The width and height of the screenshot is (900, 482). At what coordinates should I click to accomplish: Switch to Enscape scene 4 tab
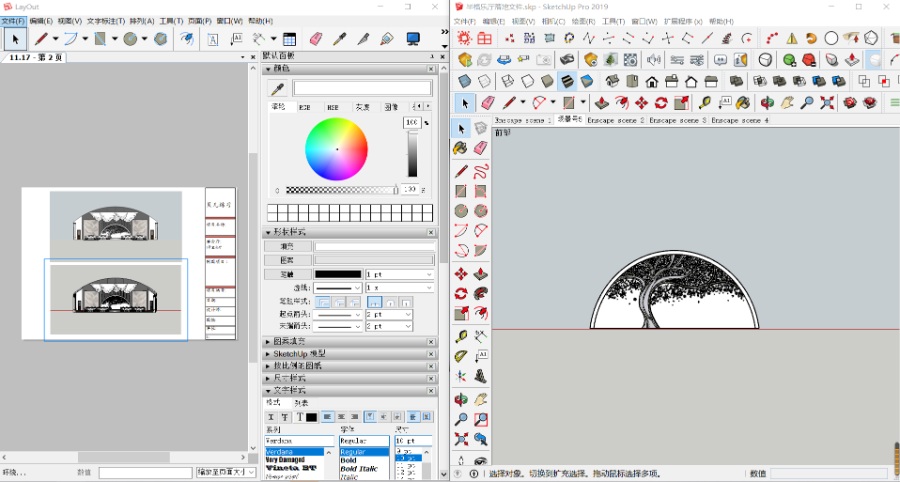pyautogui.click(x=739, y=120)
